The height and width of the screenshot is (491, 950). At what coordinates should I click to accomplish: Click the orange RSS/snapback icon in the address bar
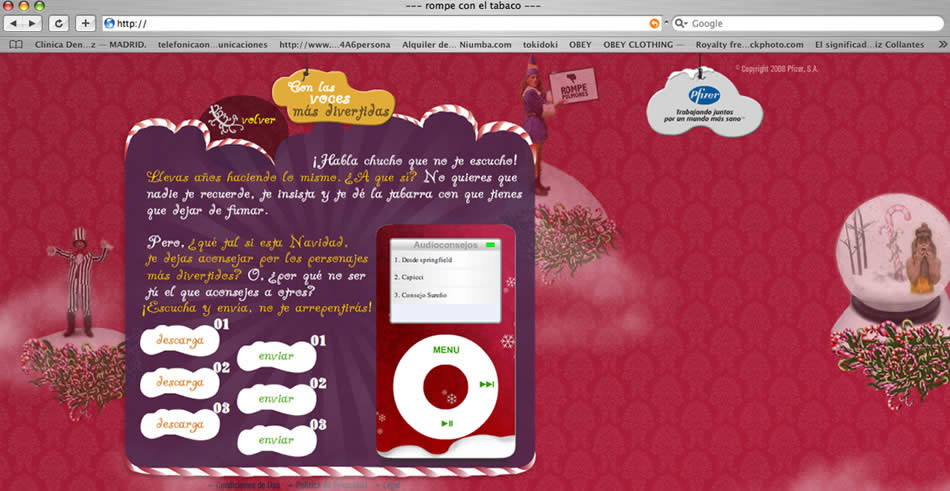(x=654, y=24)
